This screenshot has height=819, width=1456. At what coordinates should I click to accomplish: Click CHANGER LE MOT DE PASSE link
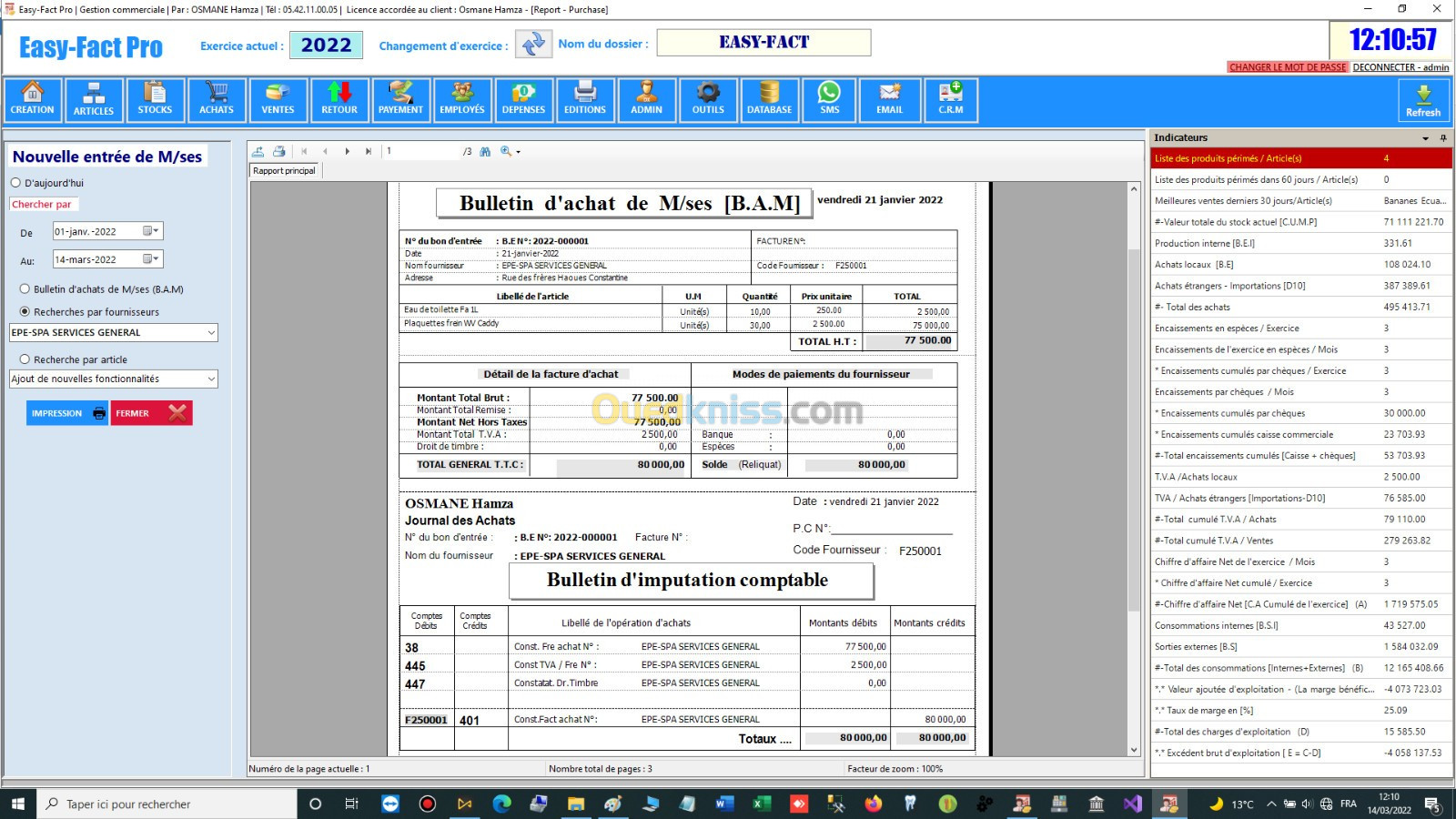coord(1288,67)
